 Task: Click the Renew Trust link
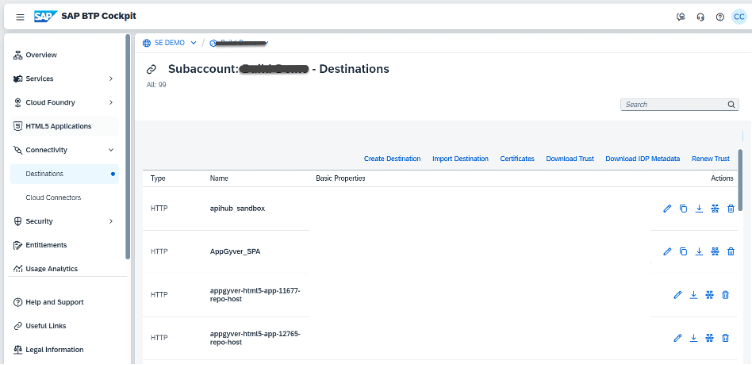pos(711,159)
